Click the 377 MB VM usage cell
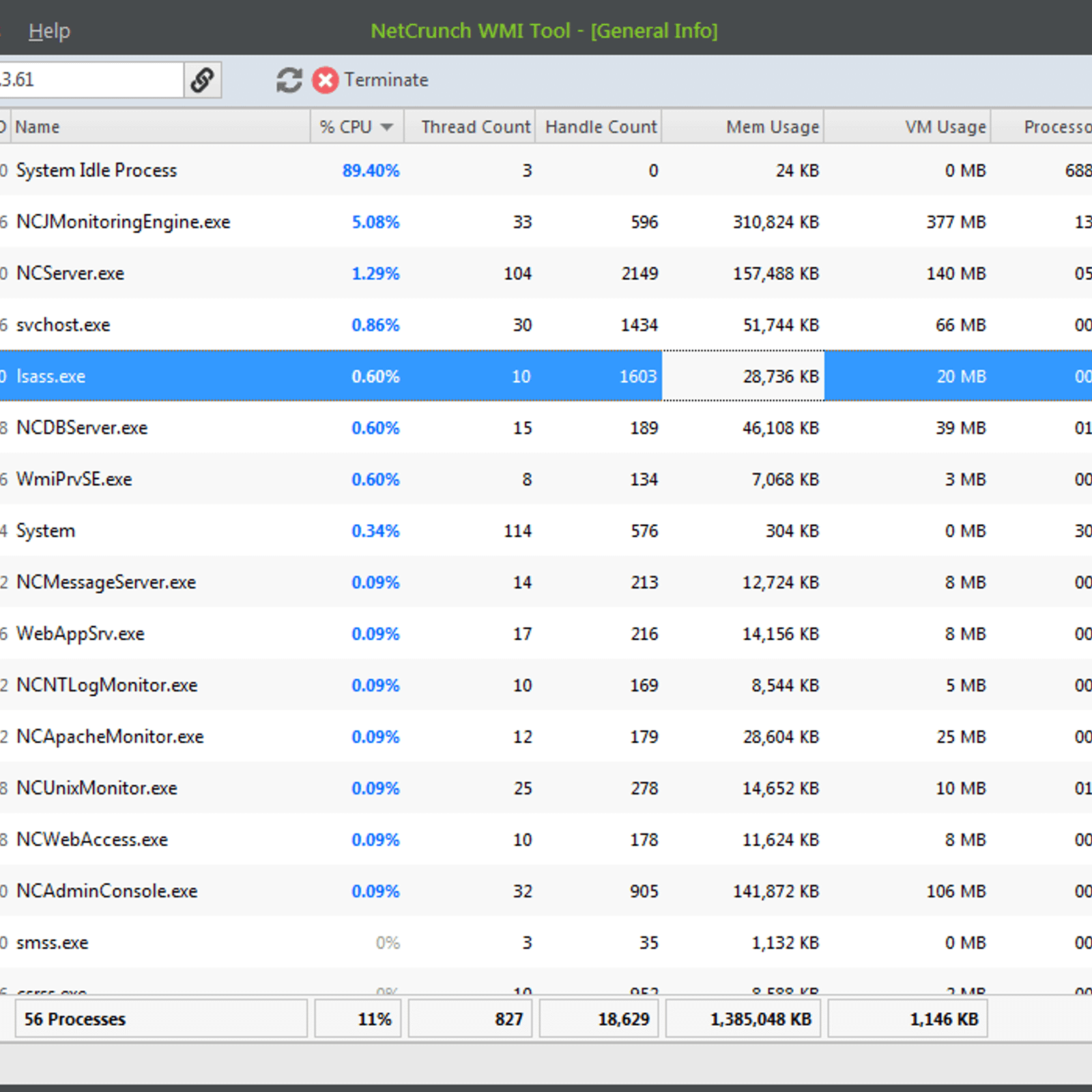The width and height of the screenshot is (1092, 1092). point(956,222)
